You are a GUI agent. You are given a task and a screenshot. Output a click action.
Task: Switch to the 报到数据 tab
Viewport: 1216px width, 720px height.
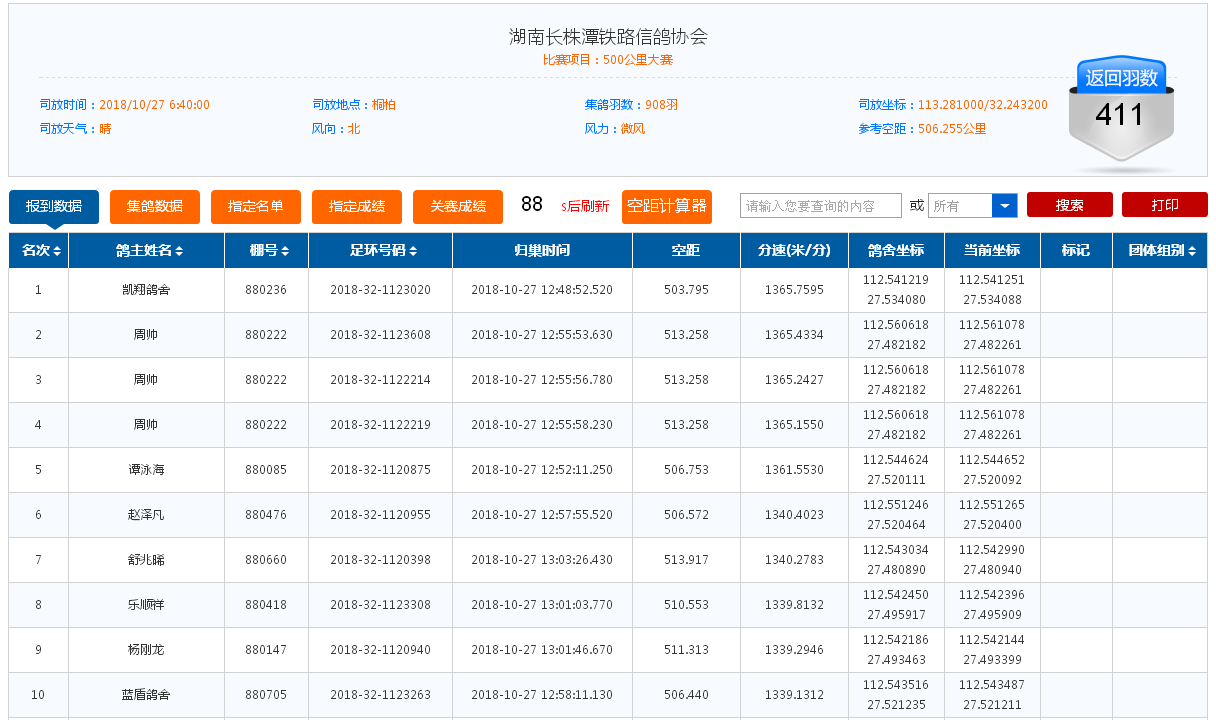pos(54,206)
